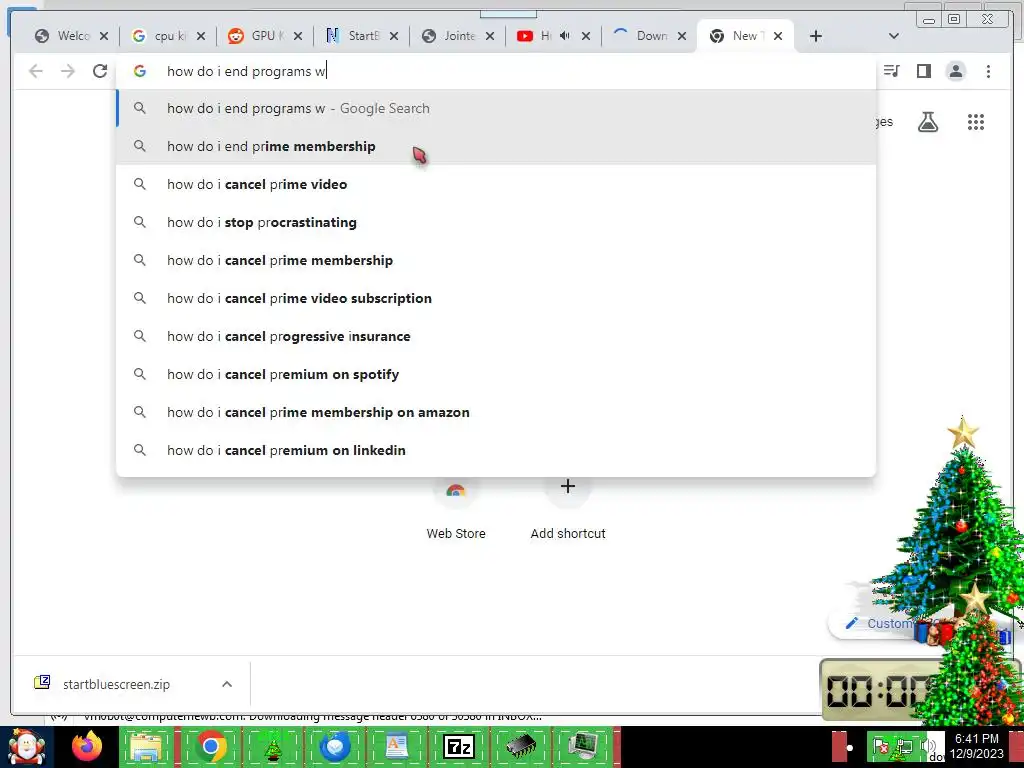Click the Chrome taskbar icon

click(x=210, y=747)
